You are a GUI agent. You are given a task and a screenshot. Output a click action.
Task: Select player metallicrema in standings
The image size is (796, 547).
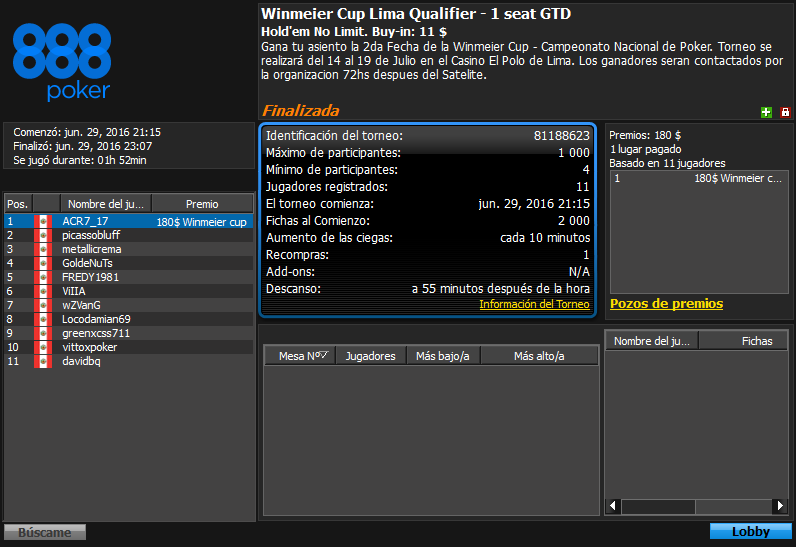point(129,249)
